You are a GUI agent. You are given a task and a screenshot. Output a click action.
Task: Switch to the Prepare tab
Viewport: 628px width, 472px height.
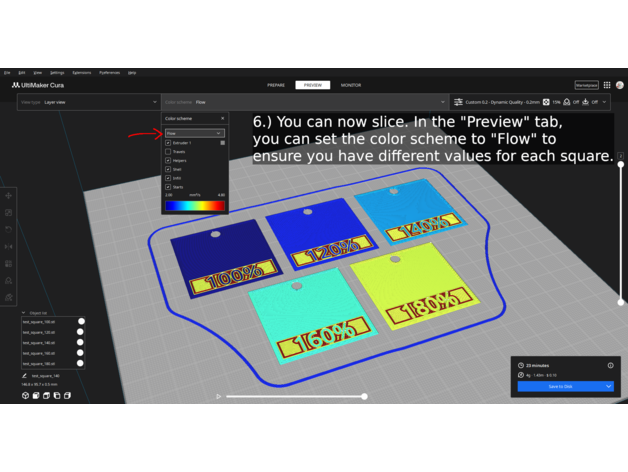tap(277, 86)
